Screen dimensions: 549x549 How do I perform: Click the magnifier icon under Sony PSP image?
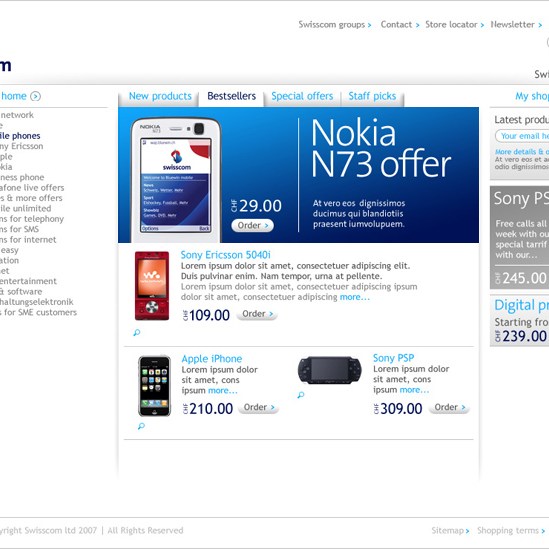(x=300, y=395)
